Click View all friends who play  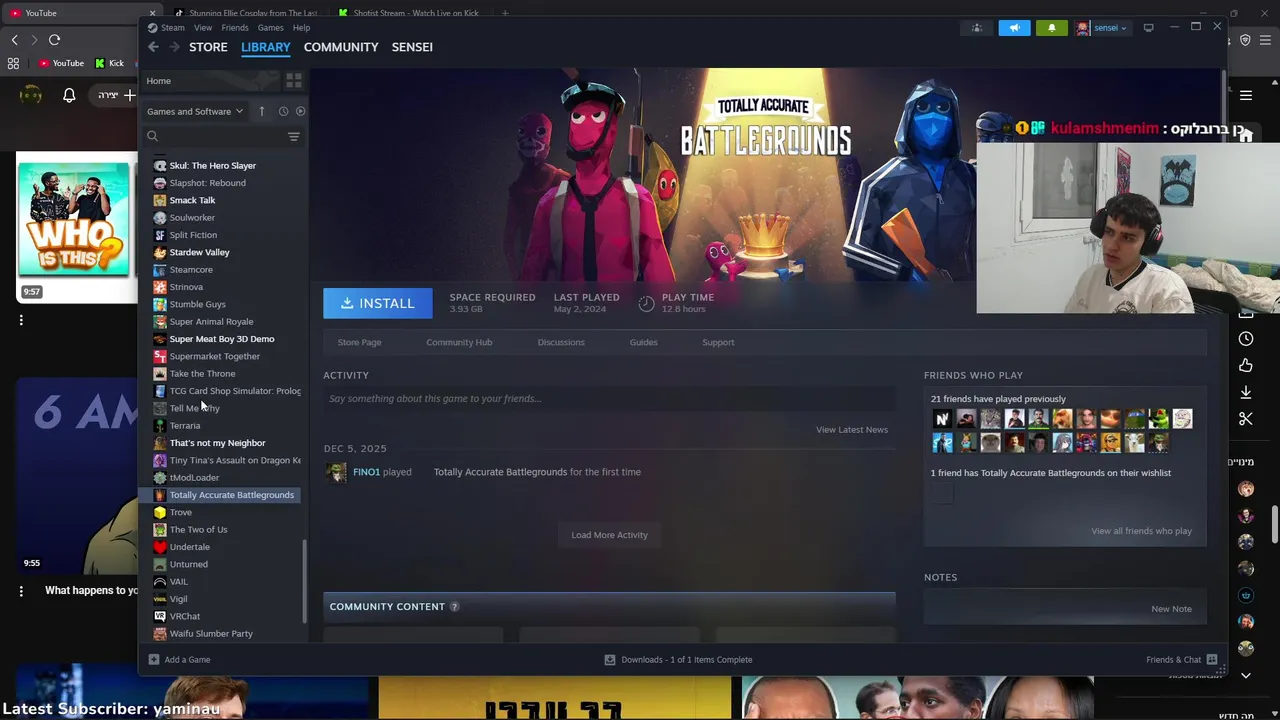1141,531
